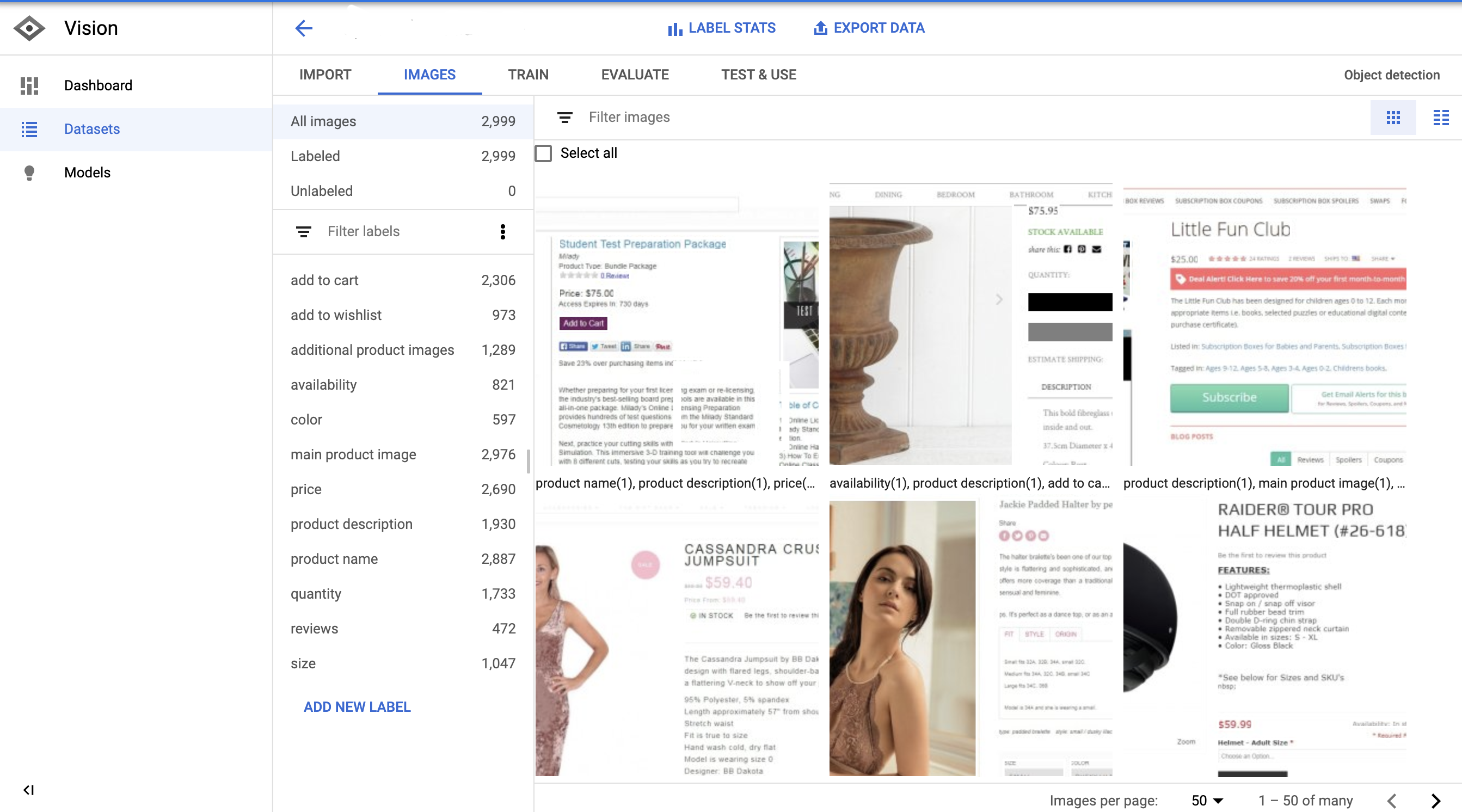The width and height of the screenshot is (1462, 812).
Task: Select the Unlabeled images filter
Action: coord(402,191)
